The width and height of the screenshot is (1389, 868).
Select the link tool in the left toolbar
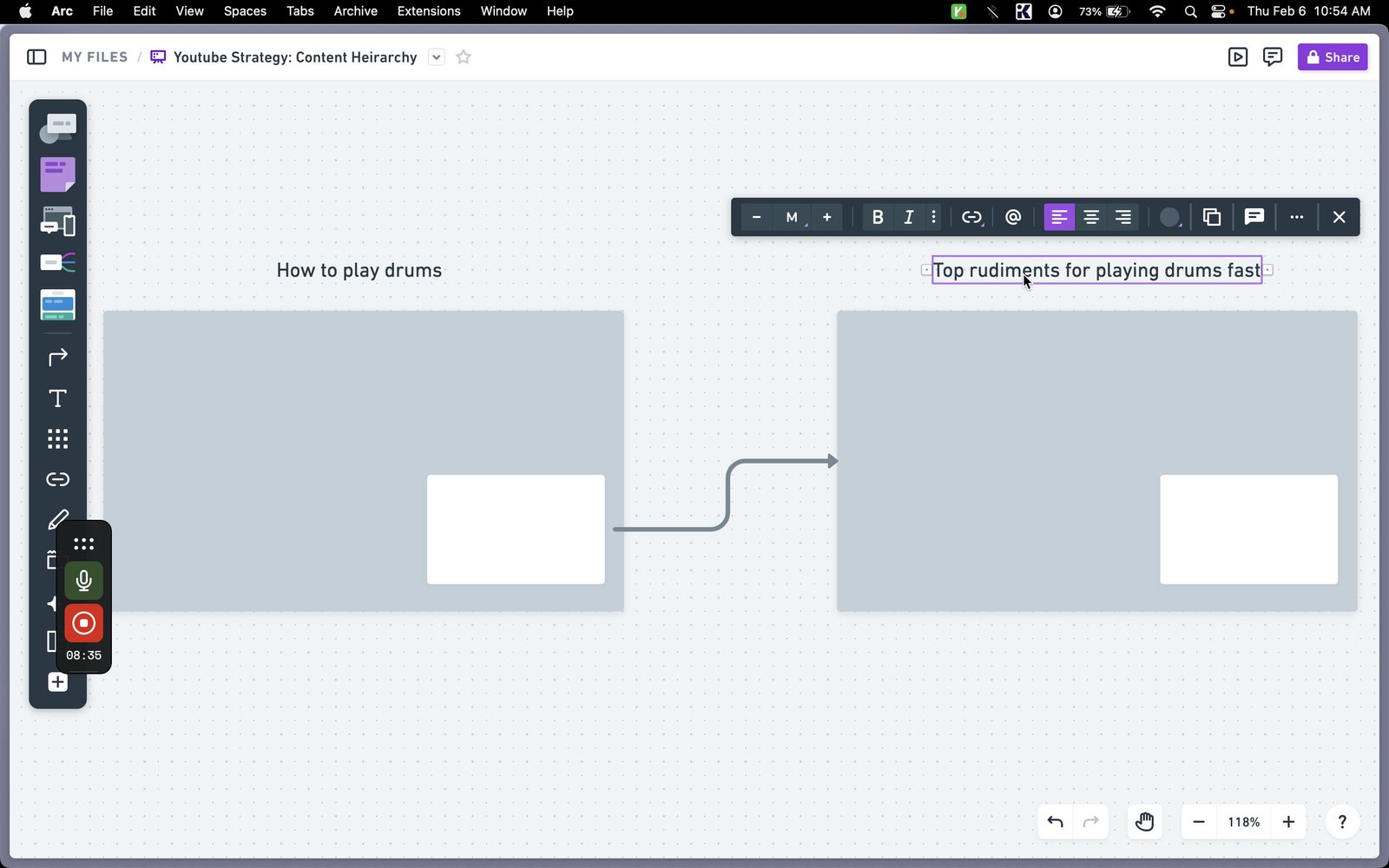pyautogui.click(x=57, y=479)
